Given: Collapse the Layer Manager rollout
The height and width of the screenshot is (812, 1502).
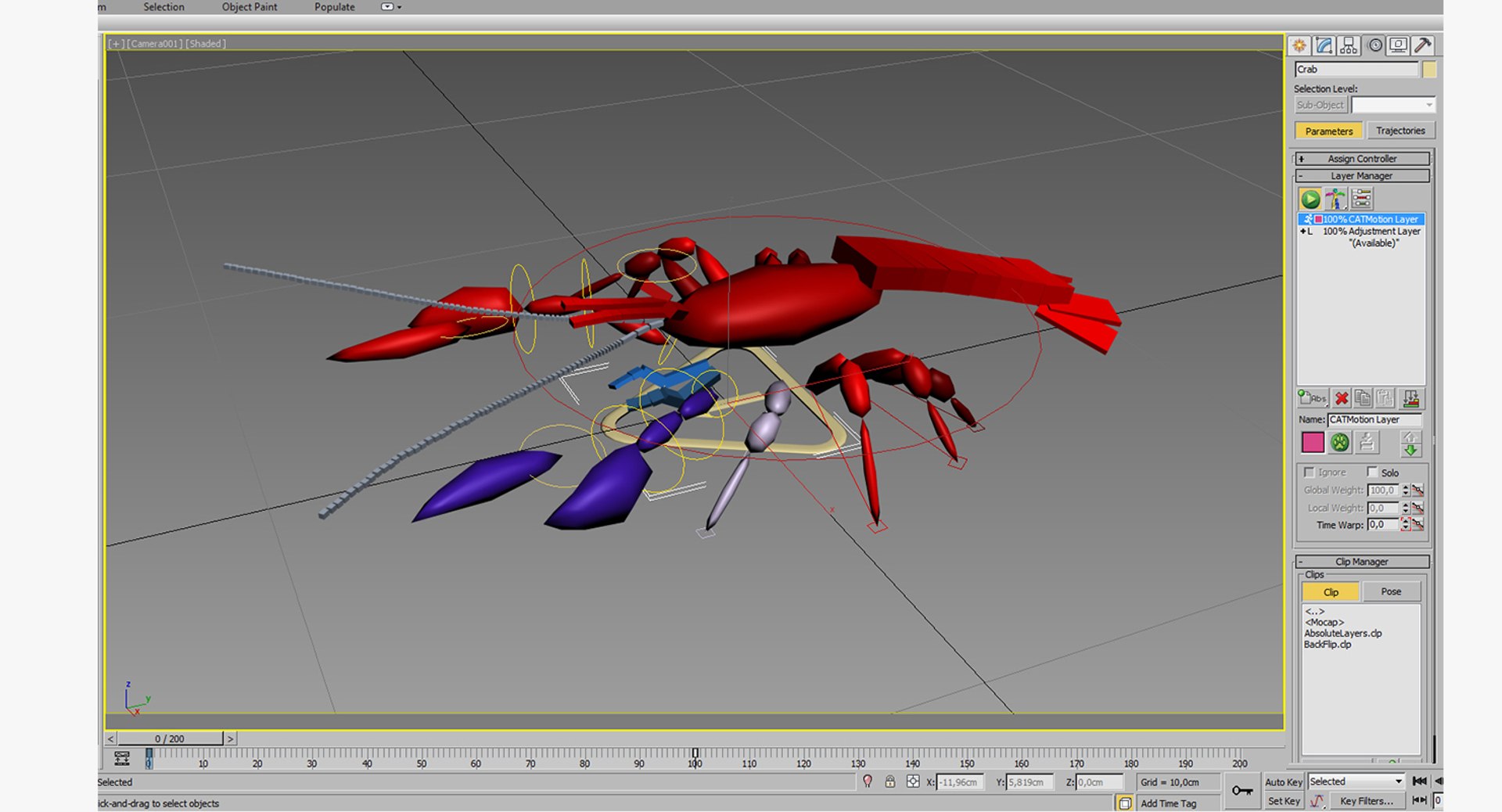Looking at the screenshot, I should point(1362,176).
